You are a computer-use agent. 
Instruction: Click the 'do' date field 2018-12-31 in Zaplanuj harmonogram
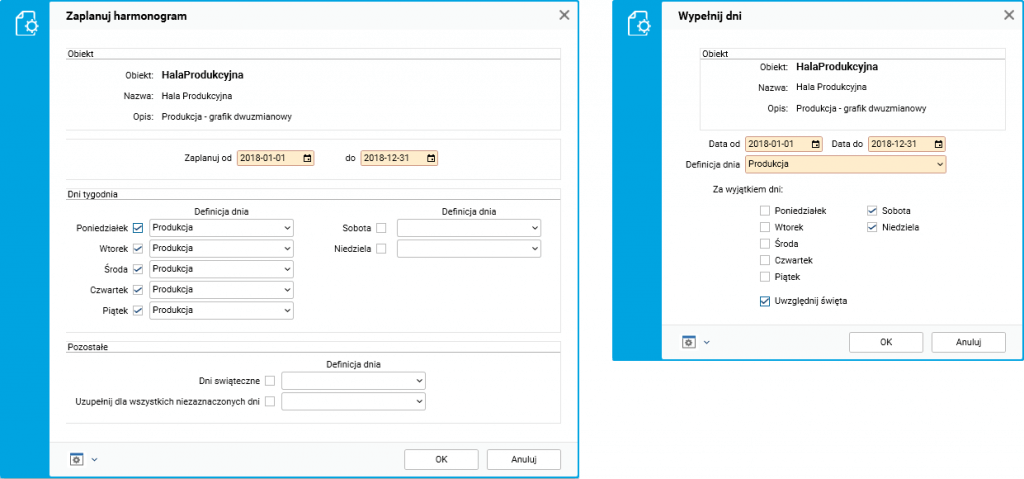399,158
